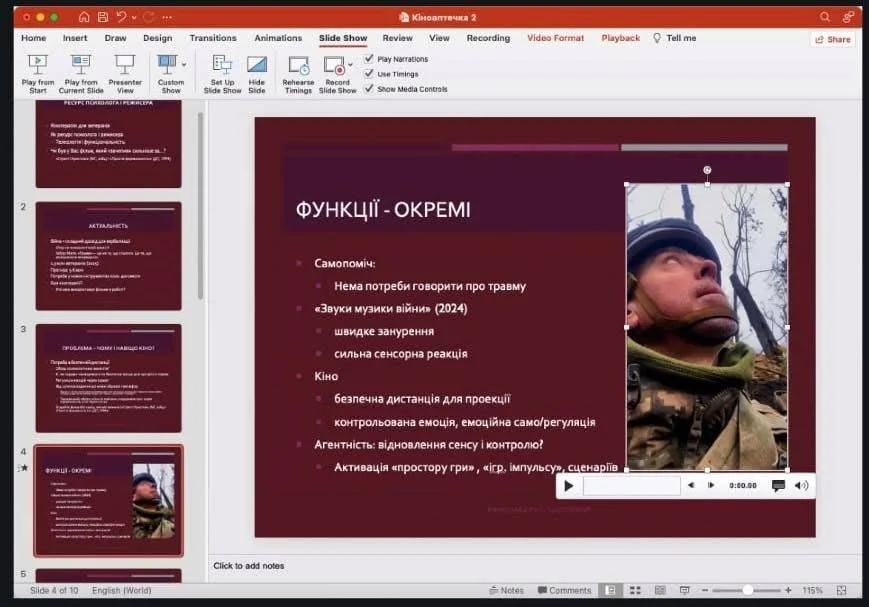
Task: Step the video forward
Action: tap(711, 485)
